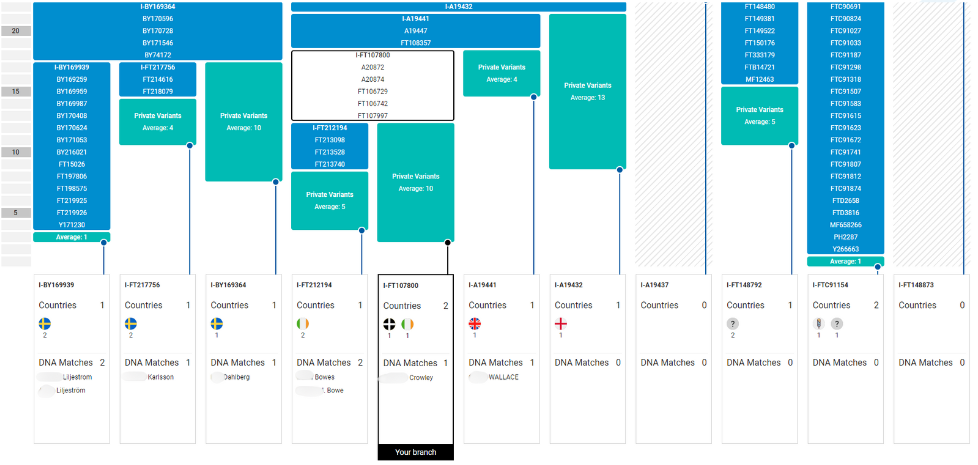Click the I-FT212194 block header

pyautogui.click(x=329, y=128)
